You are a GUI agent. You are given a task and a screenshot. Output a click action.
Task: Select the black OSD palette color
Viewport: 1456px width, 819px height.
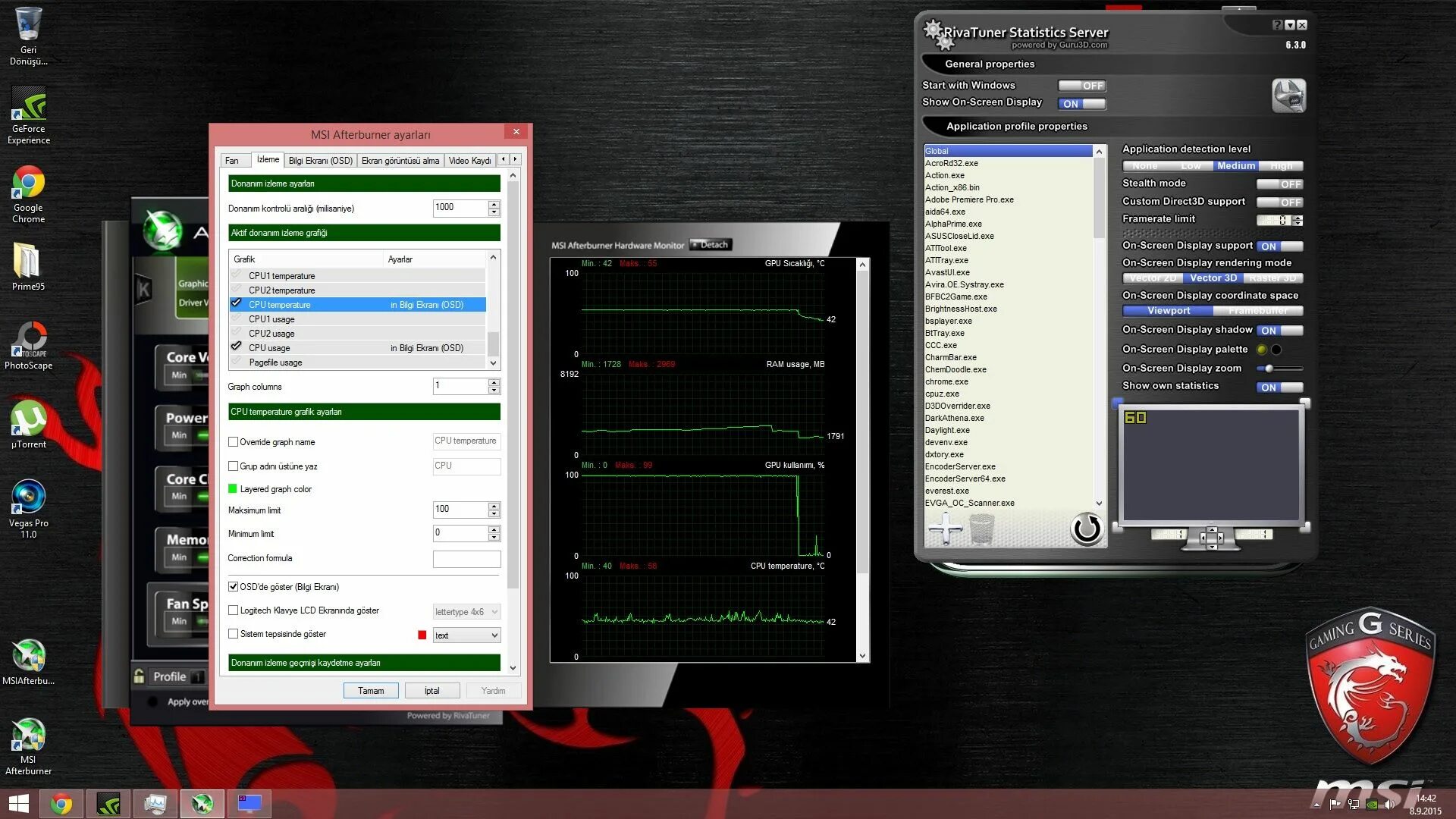click(1276, 350)
